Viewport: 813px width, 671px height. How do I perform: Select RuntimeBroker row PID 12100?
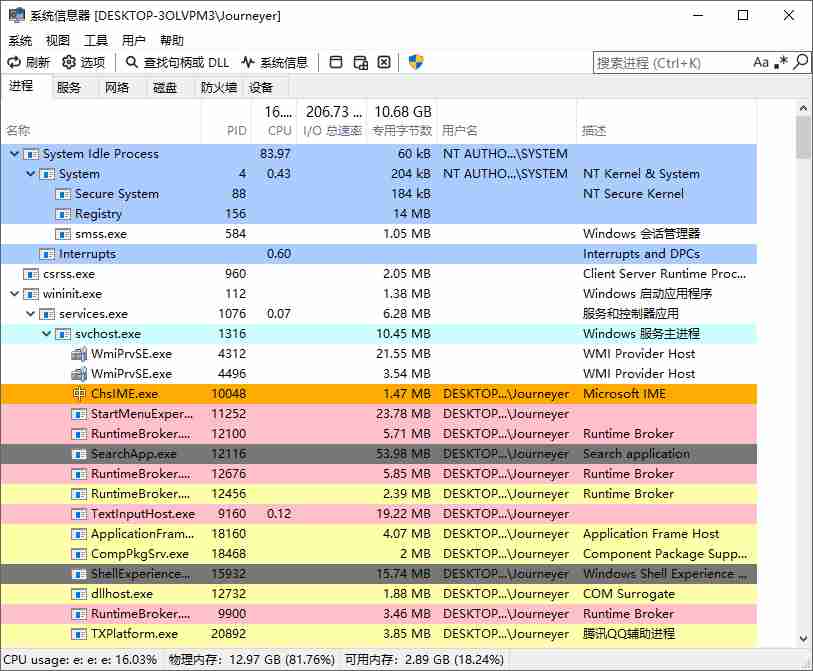pyautogui.click(x=379, y=434)
